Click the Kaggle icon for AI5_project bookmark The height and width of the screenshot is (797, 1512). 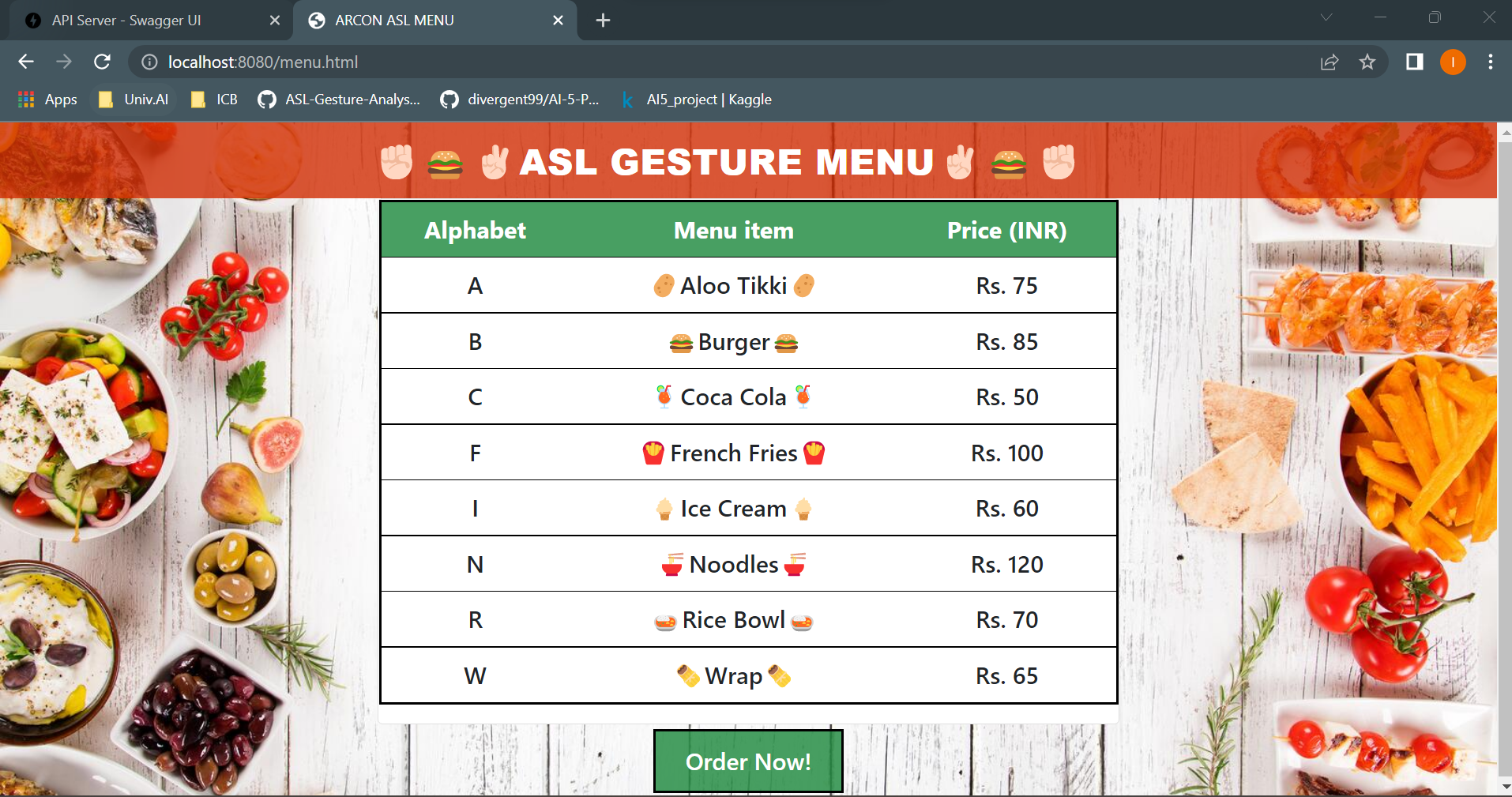(x=627, y=100)
